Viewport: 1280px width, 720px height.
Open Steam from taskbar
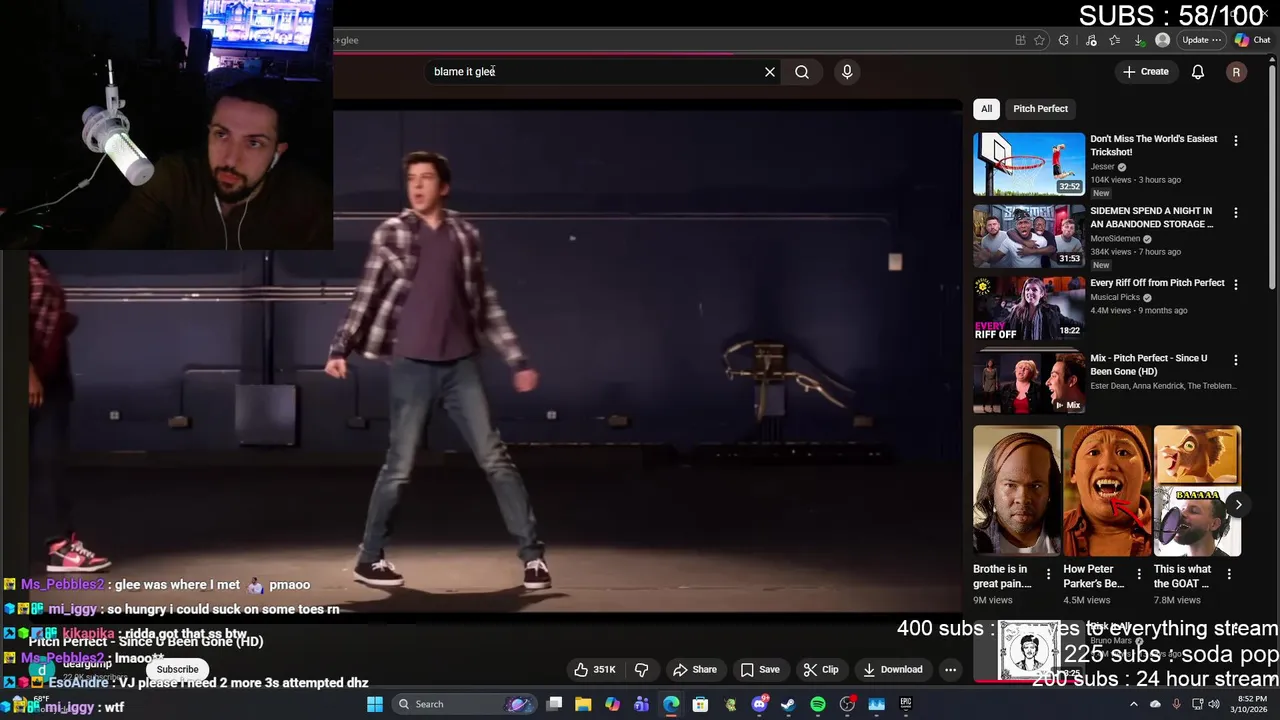tap(788, 704)
